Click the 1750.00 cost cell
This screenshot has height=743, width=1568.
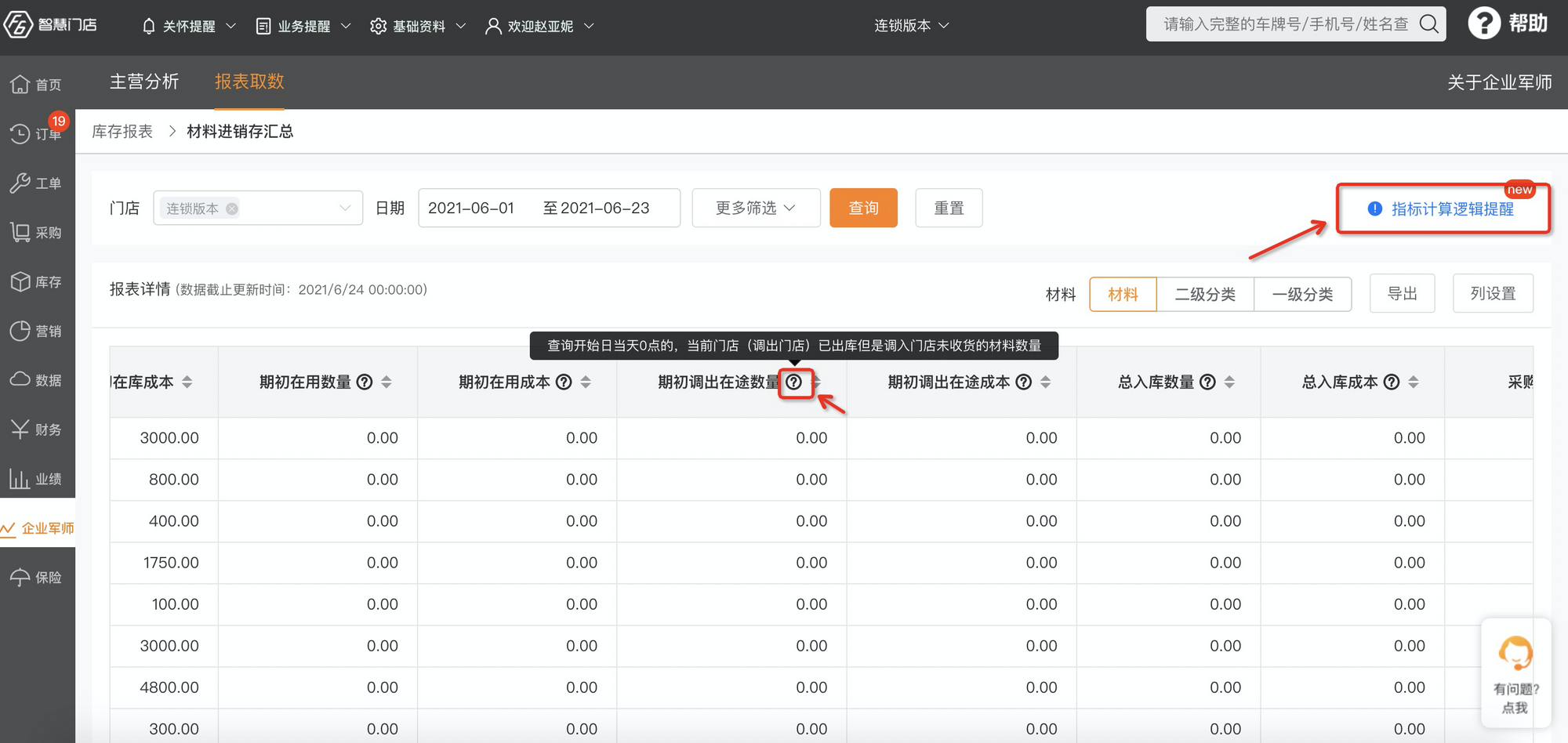click(171, 563)
